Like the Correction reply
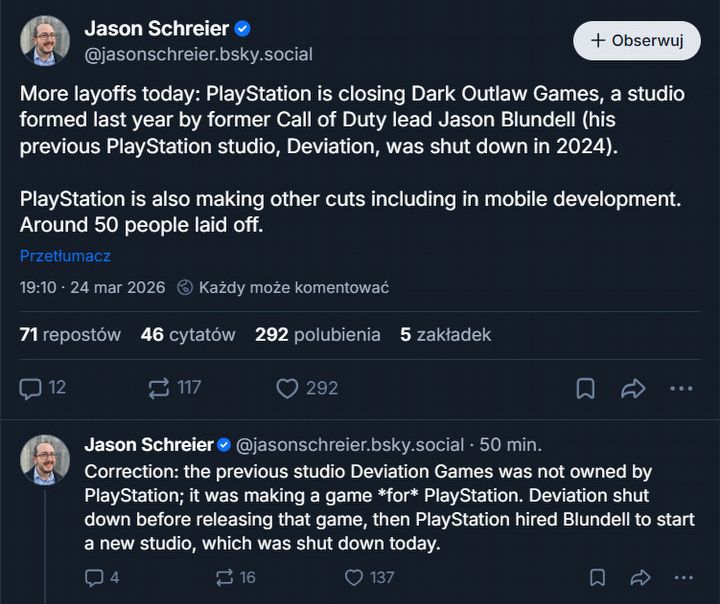 [354, 577]
